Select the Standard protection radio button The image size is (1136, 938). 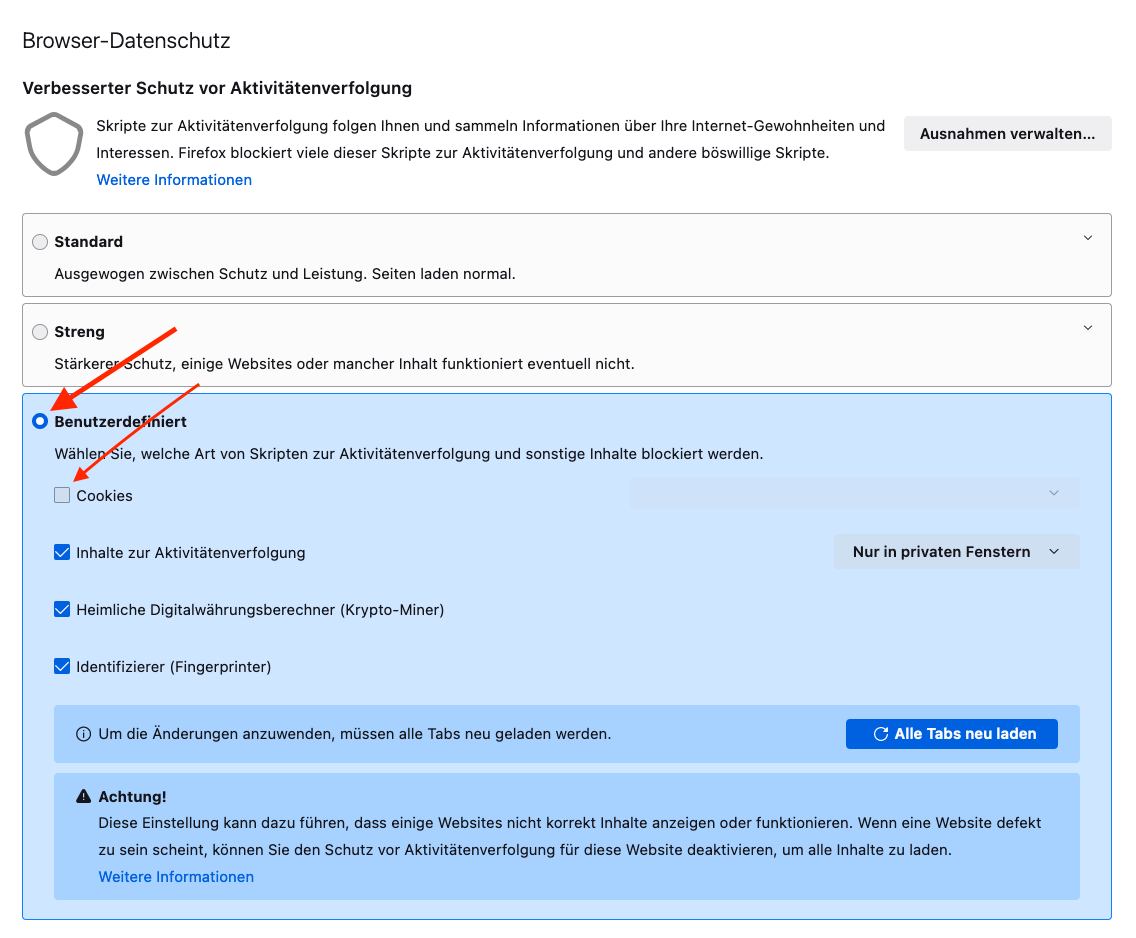[40, 242]
